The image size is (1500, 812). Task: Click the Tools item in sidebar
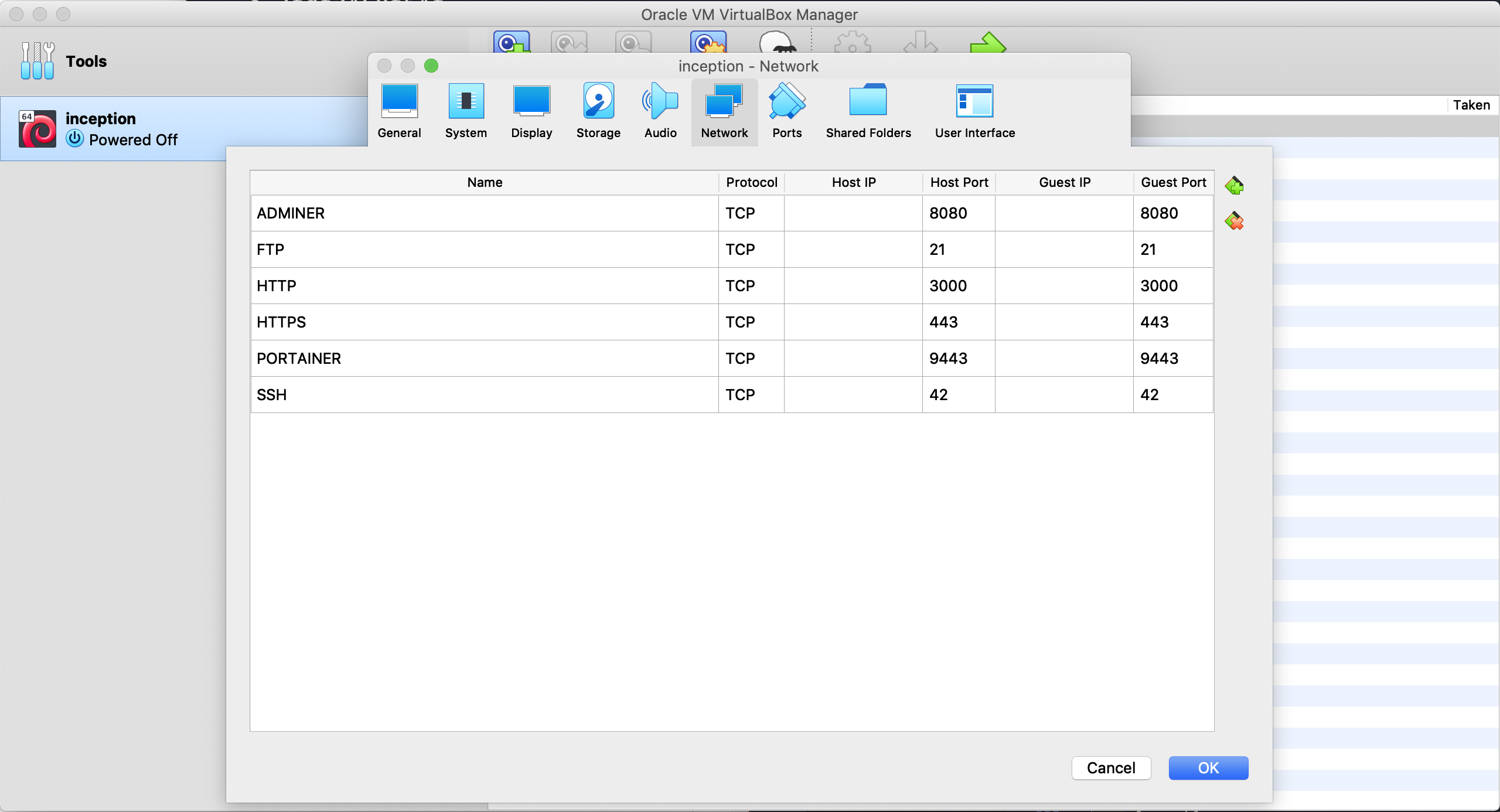click(x=86, y=61)
